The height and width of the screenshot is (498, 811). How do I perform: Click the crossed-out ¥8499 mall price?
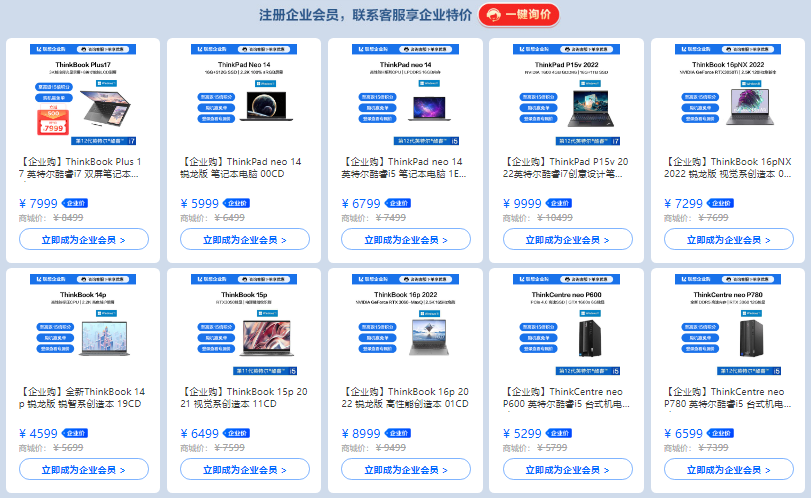coord(68,218)
